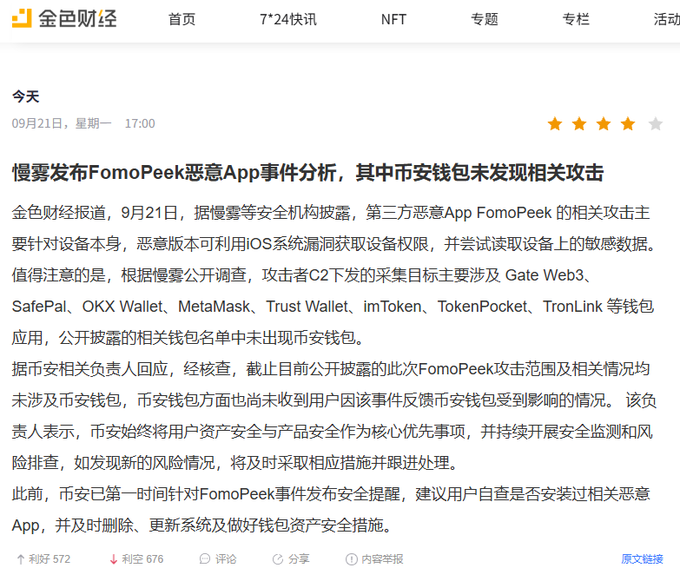Image resolution: width=680 pixels, height=588 pixels.
Task: Open the 原文链接 source link
Action: click(x=642, y=559)
